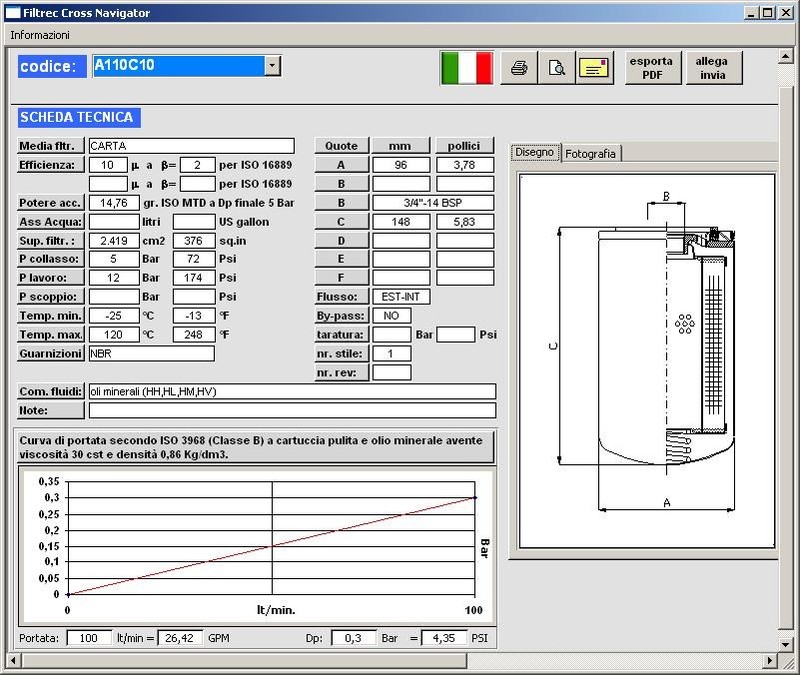The image size is (800, 675).
Task: Click the Media filtr. label button
Action: (x=51, y=146)
